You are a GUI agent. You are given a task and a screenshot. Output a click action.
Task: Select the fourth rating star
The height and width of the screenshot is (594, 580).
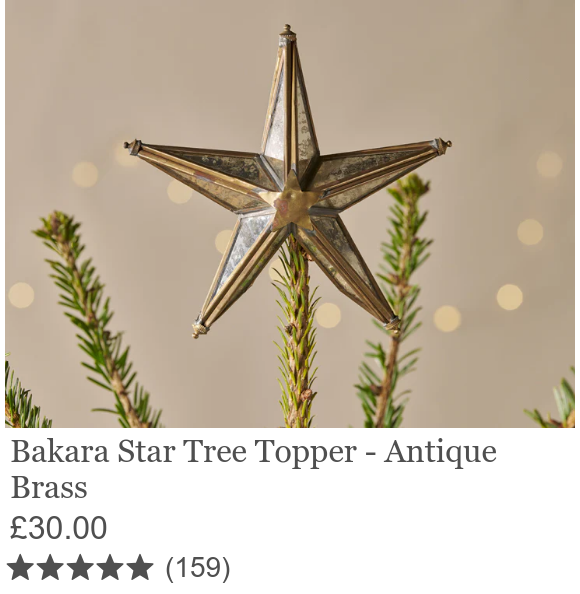[x=110, y=567]
